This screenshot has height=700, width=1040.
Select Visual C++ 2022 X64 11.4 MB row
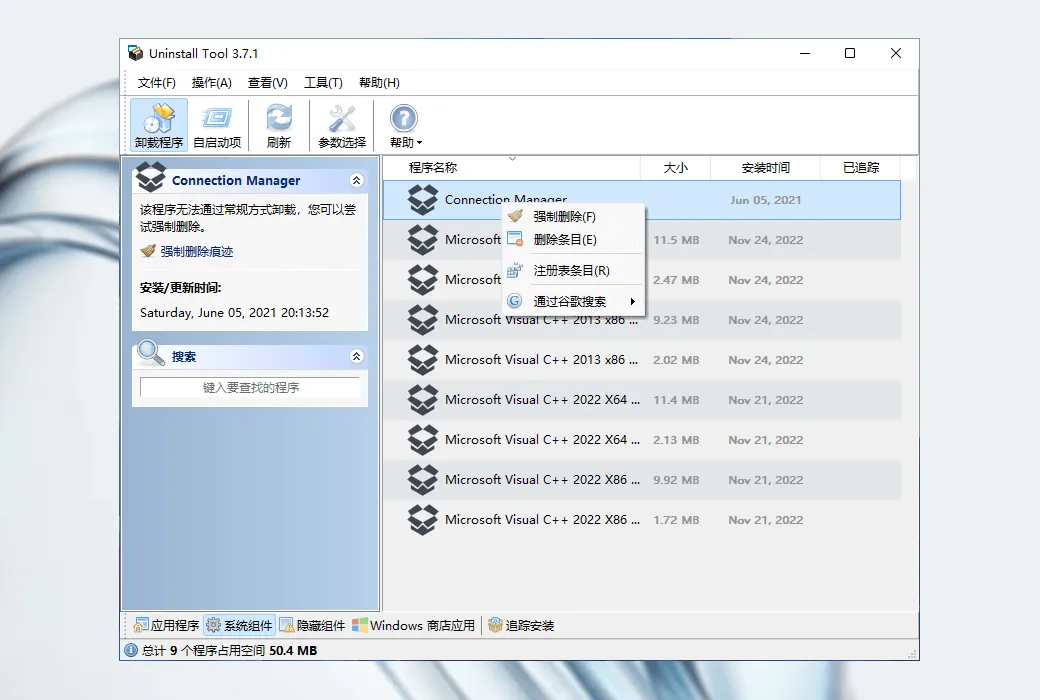point(641,400)
